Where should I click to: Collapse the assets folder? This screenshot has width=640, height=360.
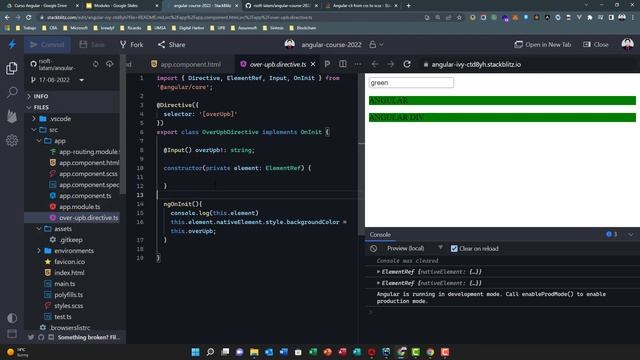55,229
